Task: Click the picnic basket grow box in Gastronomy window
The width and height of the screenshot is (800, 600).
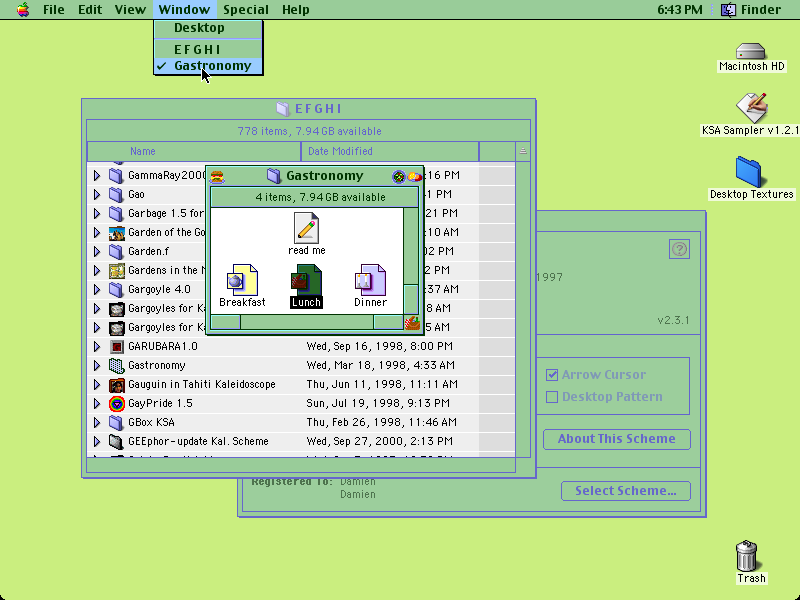Action: click(412, 323)
